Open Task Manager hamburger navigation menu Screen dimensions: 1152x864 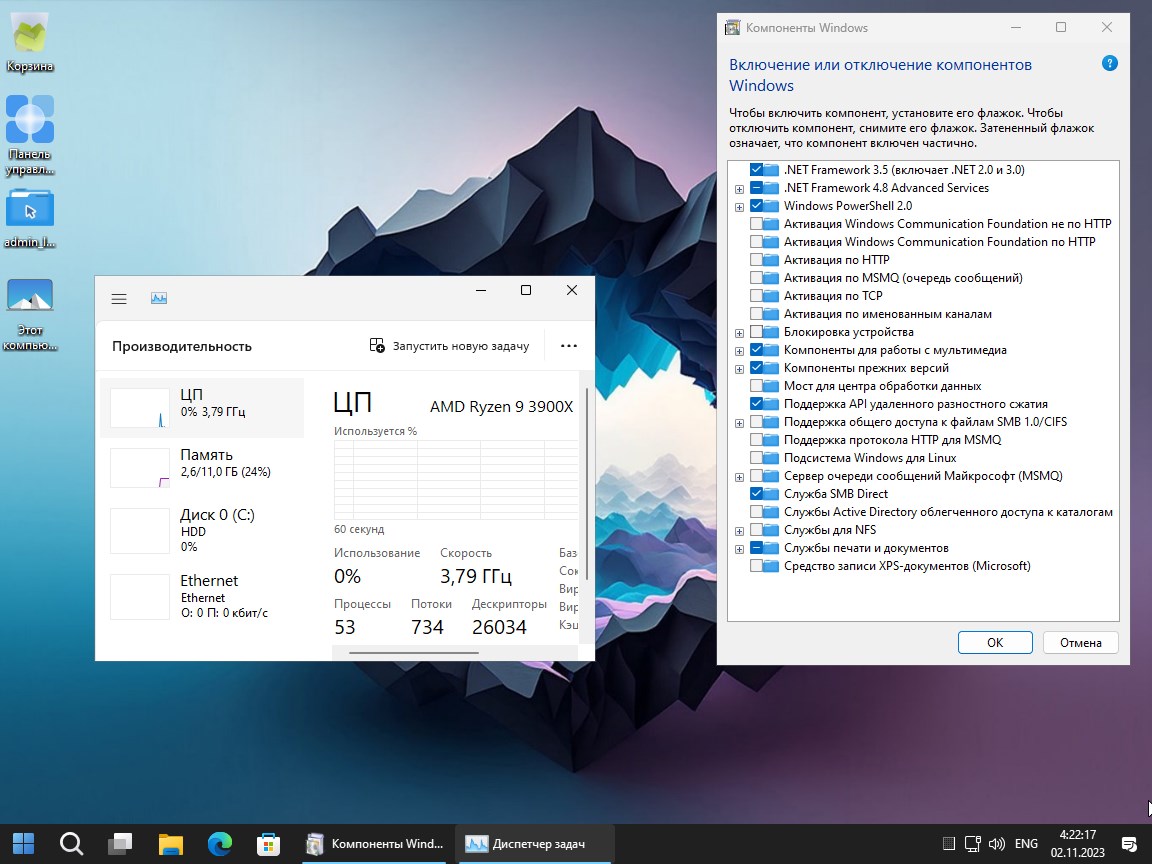119,299
